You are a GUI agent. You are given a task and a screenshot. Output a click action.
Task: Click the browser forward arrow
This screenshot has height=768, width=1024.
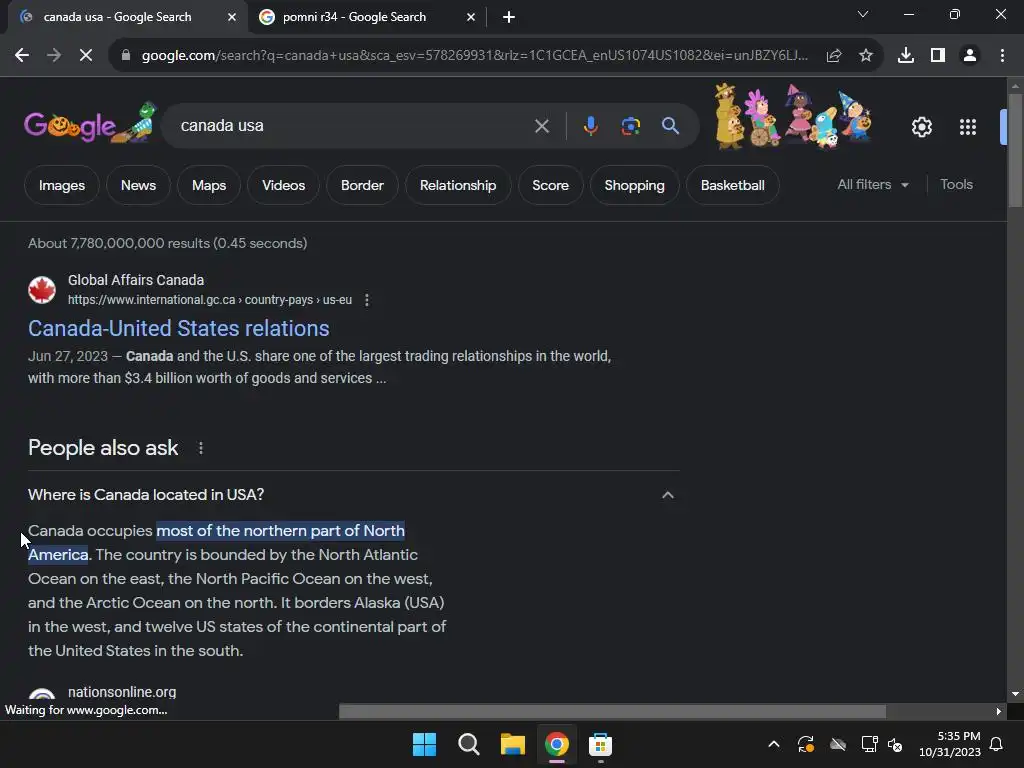coord(54,56)
